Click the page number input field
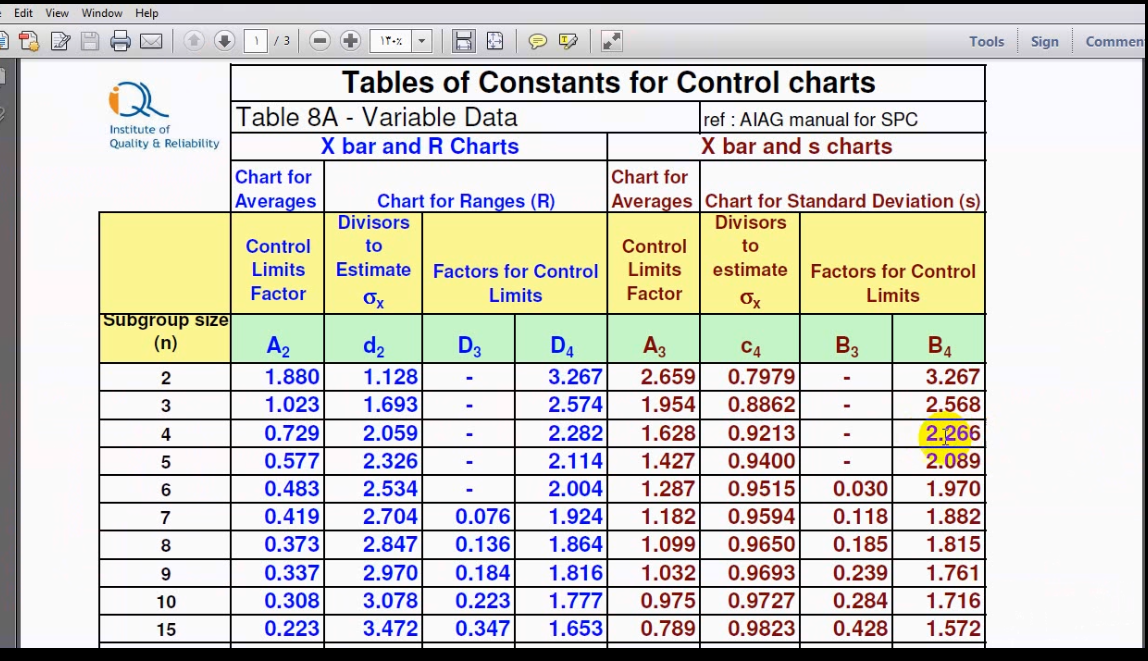The height and width of the screenshot is (661, 1148). coord(256,41)
